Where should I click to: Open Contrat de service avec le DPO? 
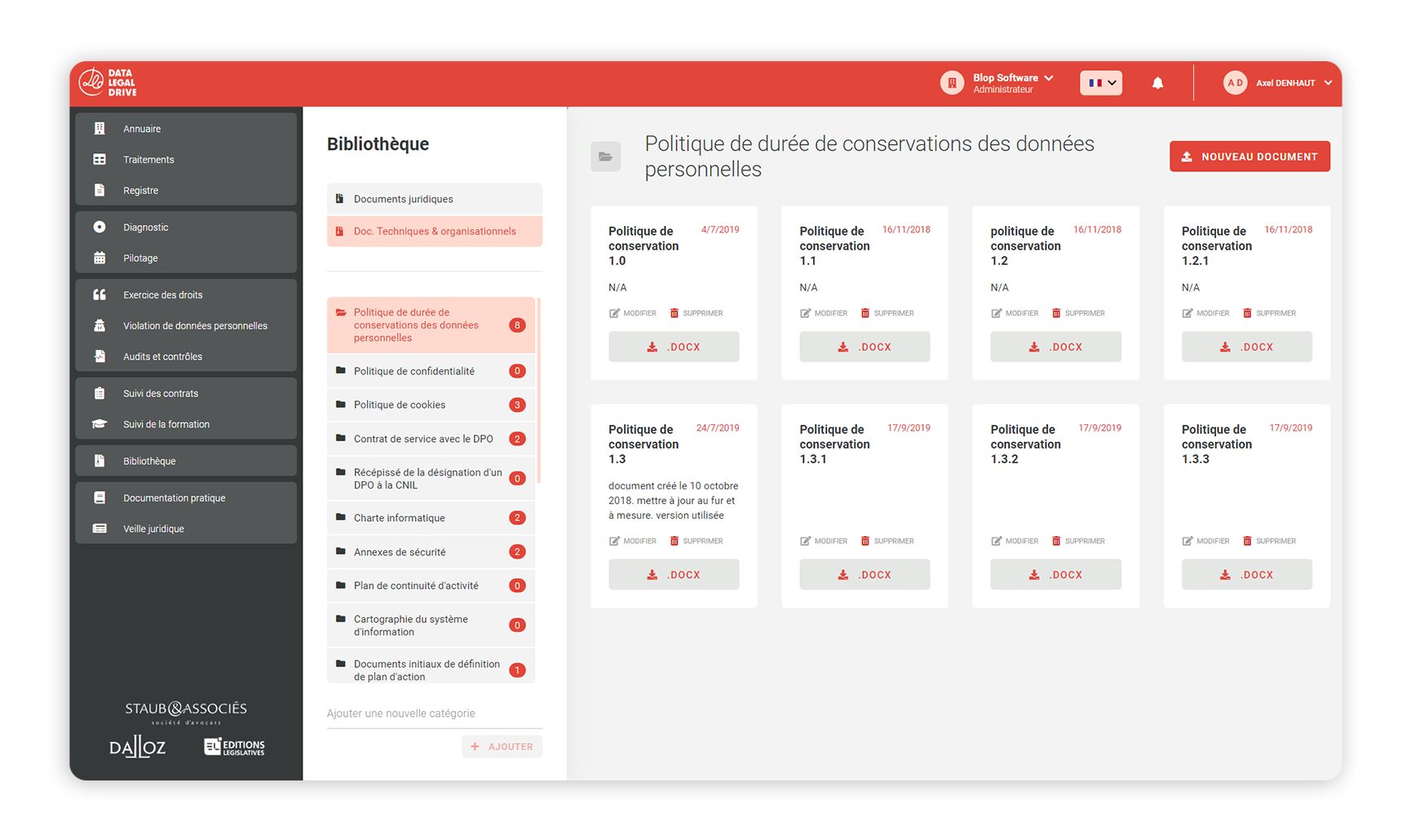point(431,439)
